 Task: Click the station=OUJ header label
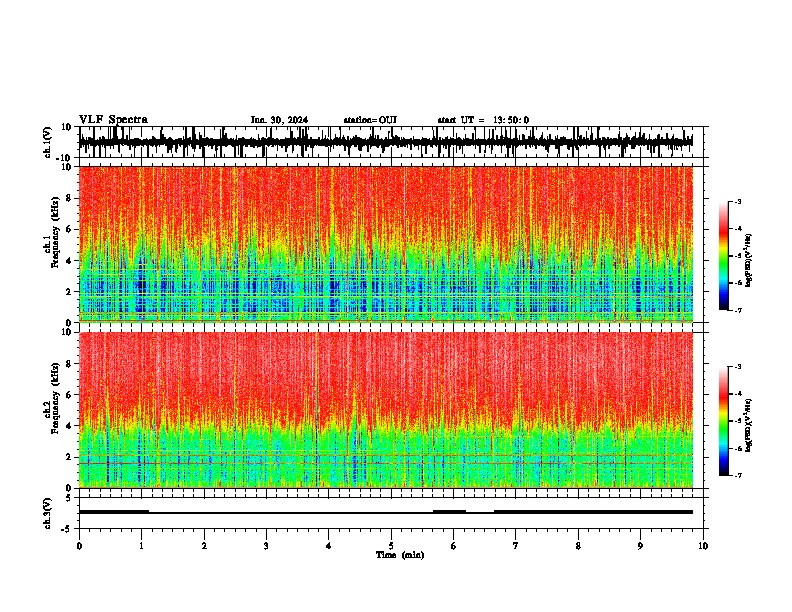[x=370, y=120]
